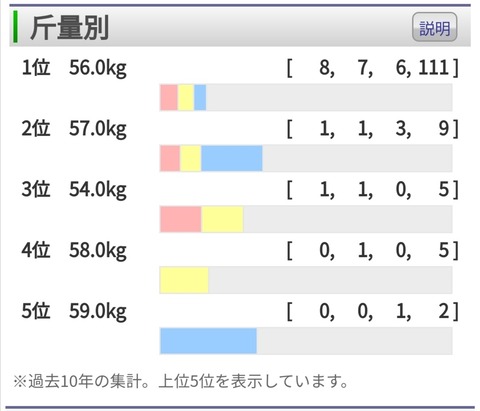The image size is (480, 411).
Task: Click the [0, 0, 1, 2] record stats
Action: pos(373,311)
